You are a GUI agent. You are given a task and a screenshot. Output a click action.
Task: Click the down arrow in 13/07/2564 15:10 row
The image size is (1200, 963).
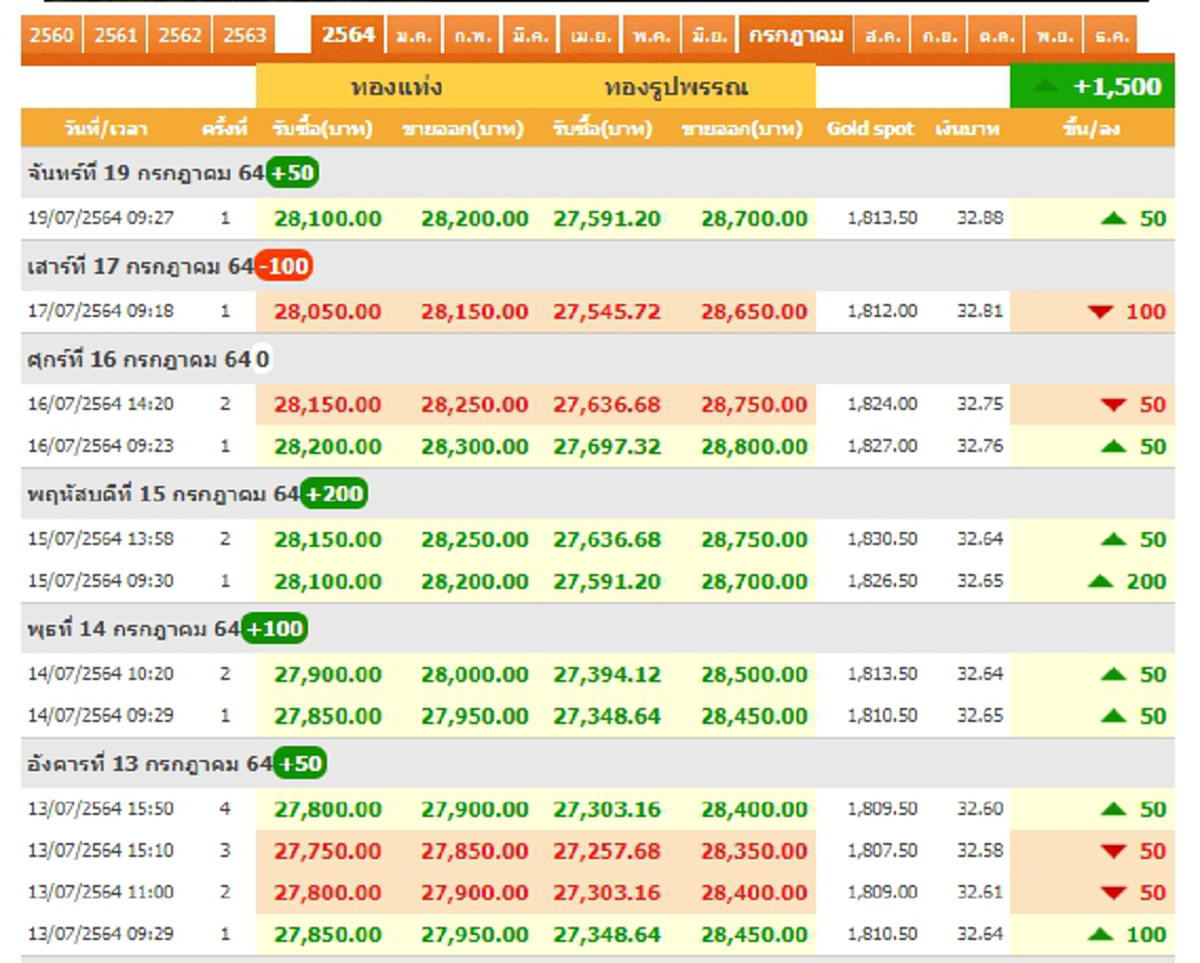coord(1113,852)
